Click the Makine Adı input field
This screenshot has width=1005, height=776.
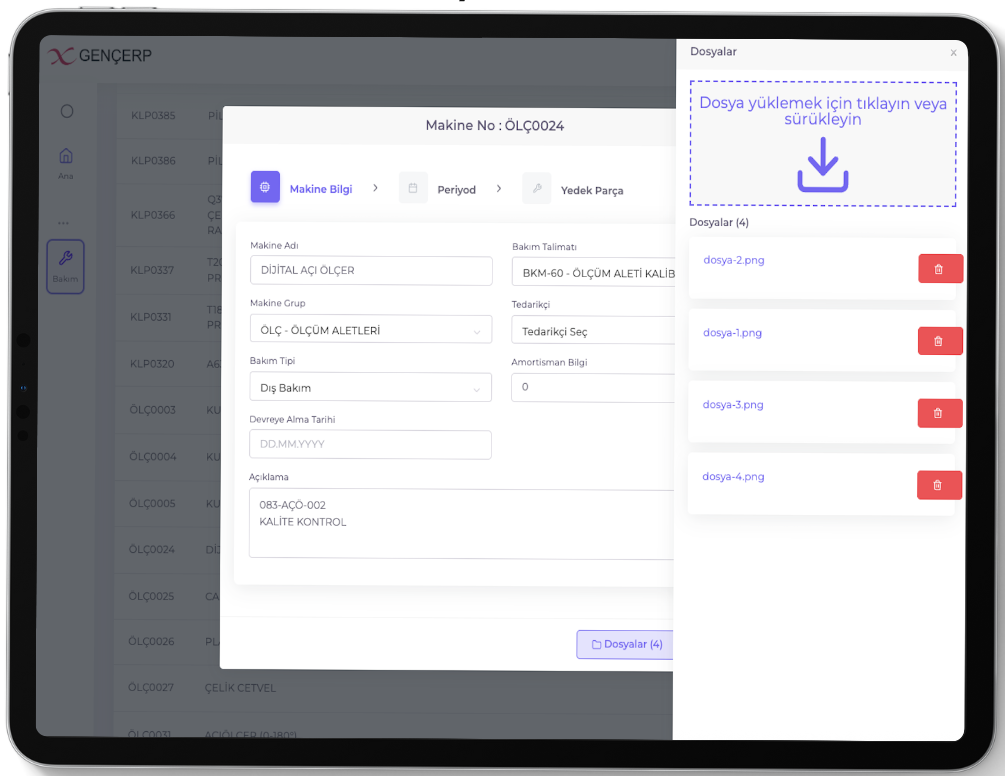(370, 271)
